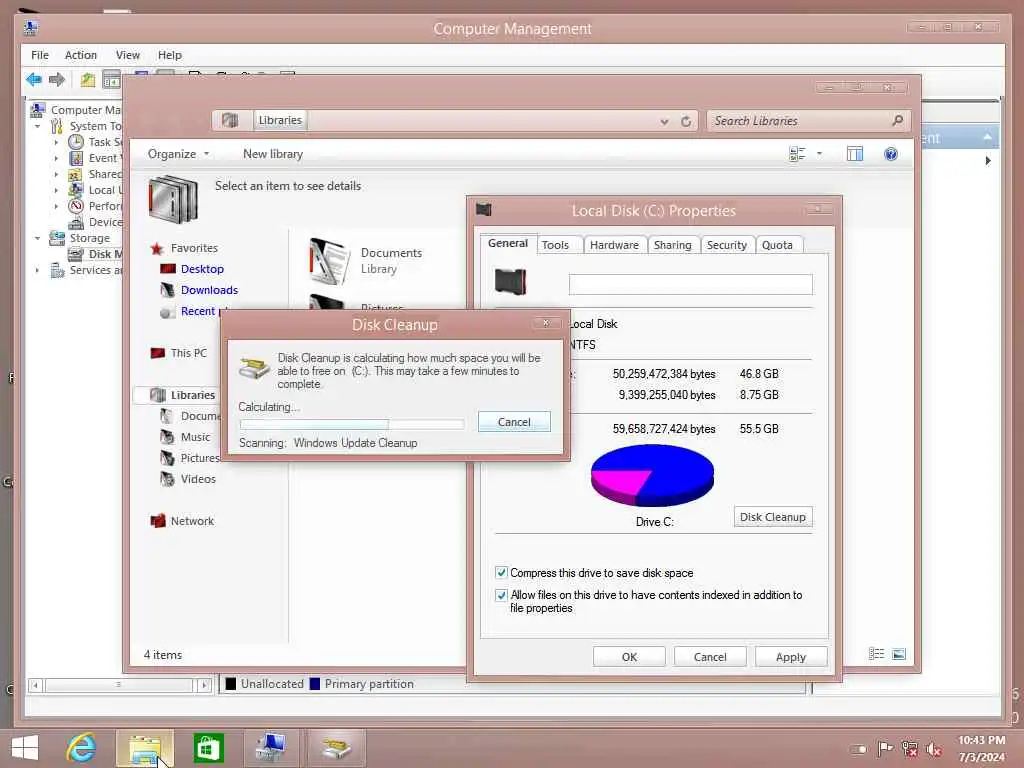The height and width of the screenshot is (768, 1024).
Task: Click Apply in Local Disk Properties
Action: tap(791, 657)
